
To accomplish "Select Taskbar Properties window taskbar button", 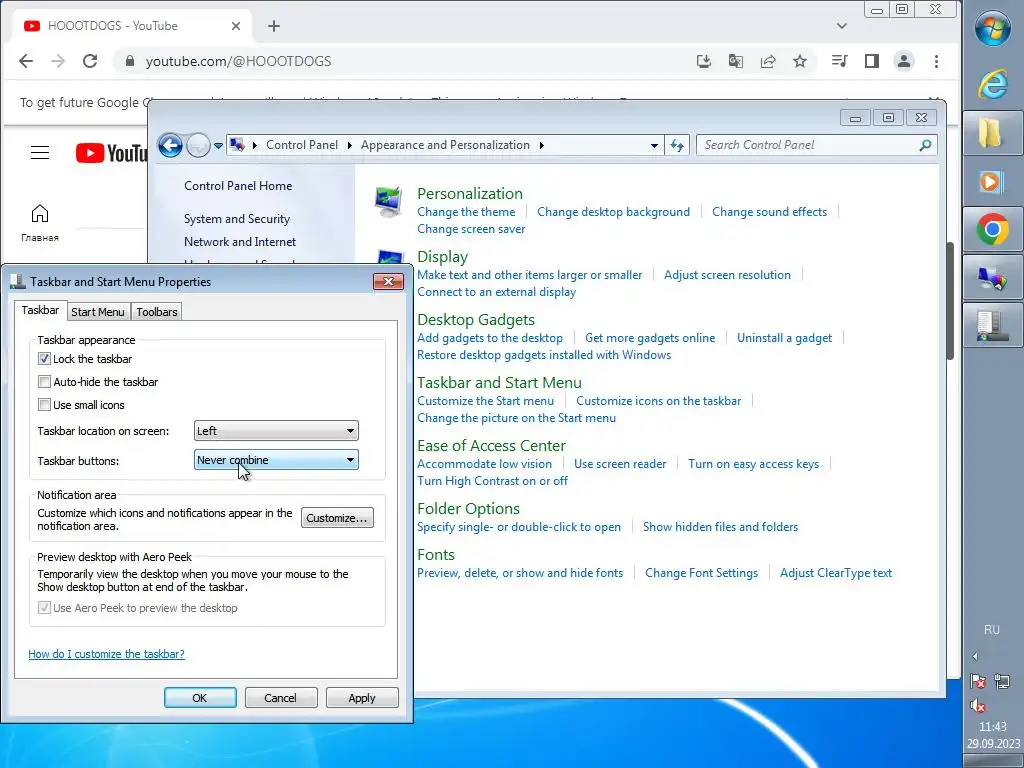I will point(993,326).
